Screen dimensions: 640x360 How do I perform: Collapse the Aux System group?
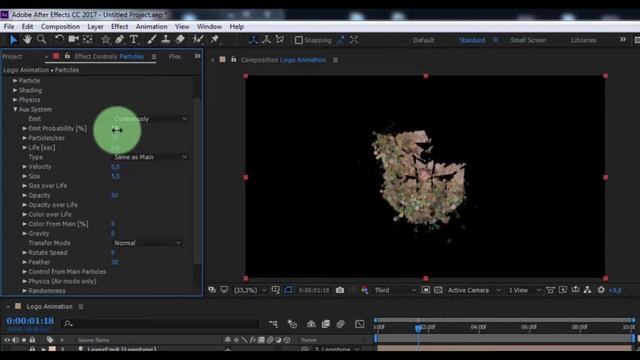click(x=15, y=109)
